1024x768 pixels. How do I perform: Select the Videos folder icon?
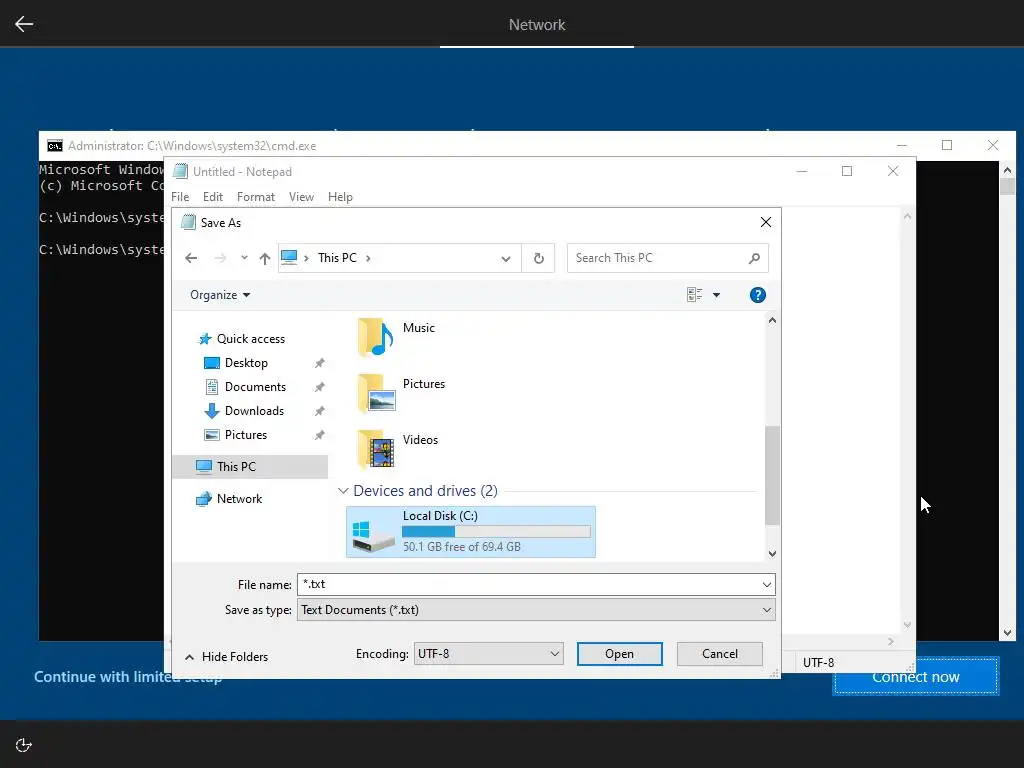(x=376, y=449)
